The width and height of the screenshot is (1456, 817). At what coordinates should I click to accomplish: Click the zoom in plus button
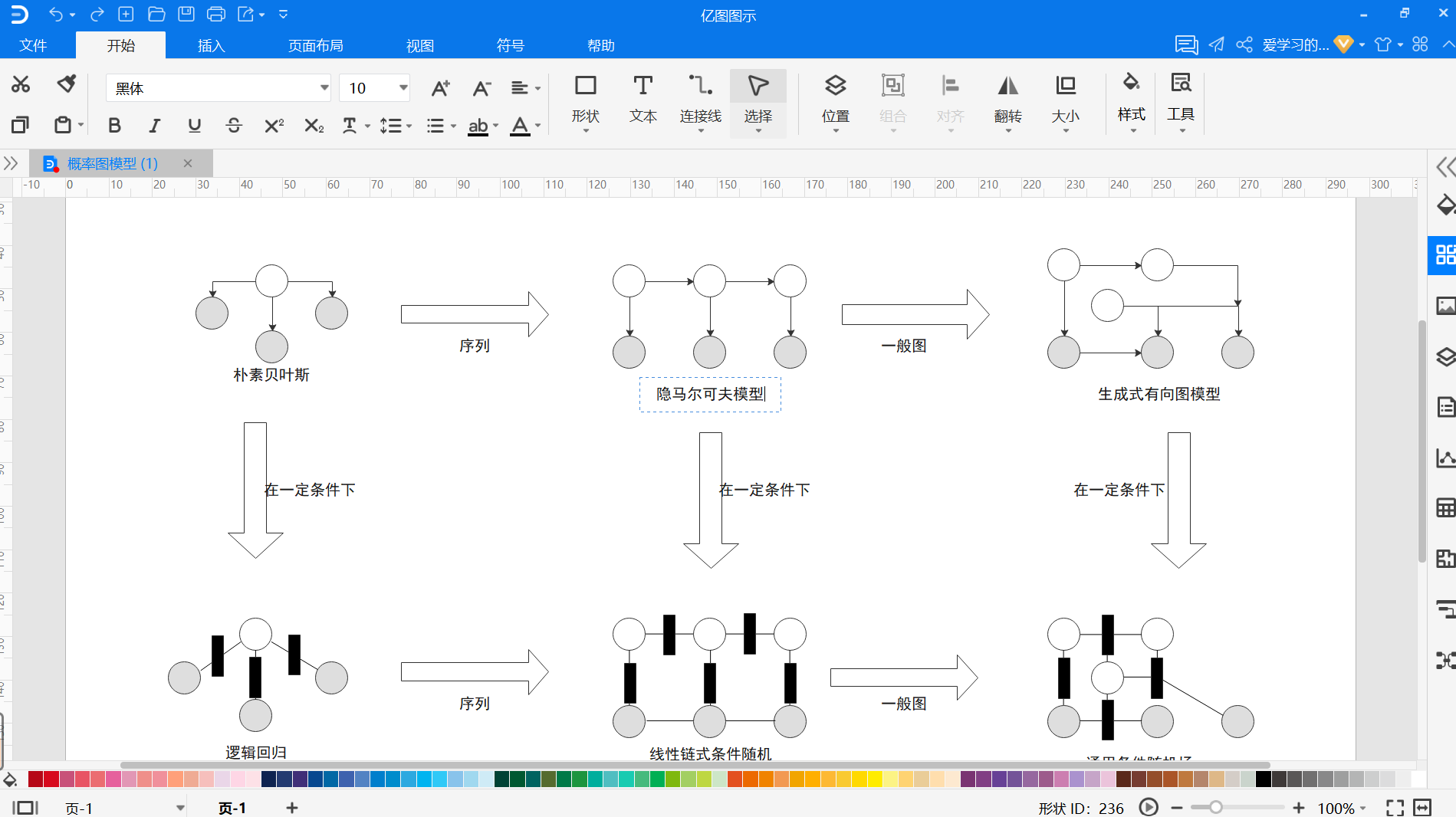pyautogui.click(x=1298, y=807)
